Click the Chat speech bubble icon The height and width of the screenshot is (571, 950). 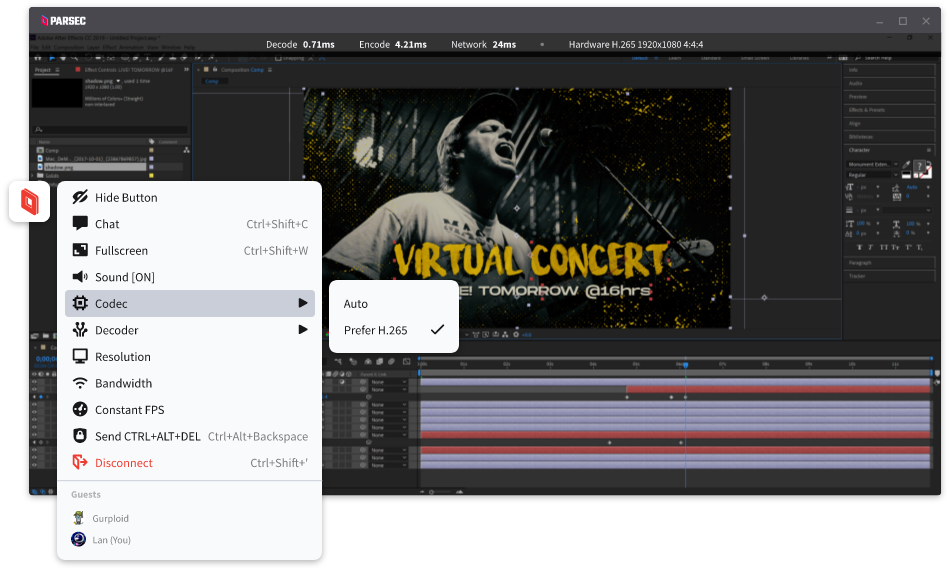tap(80, 224)
